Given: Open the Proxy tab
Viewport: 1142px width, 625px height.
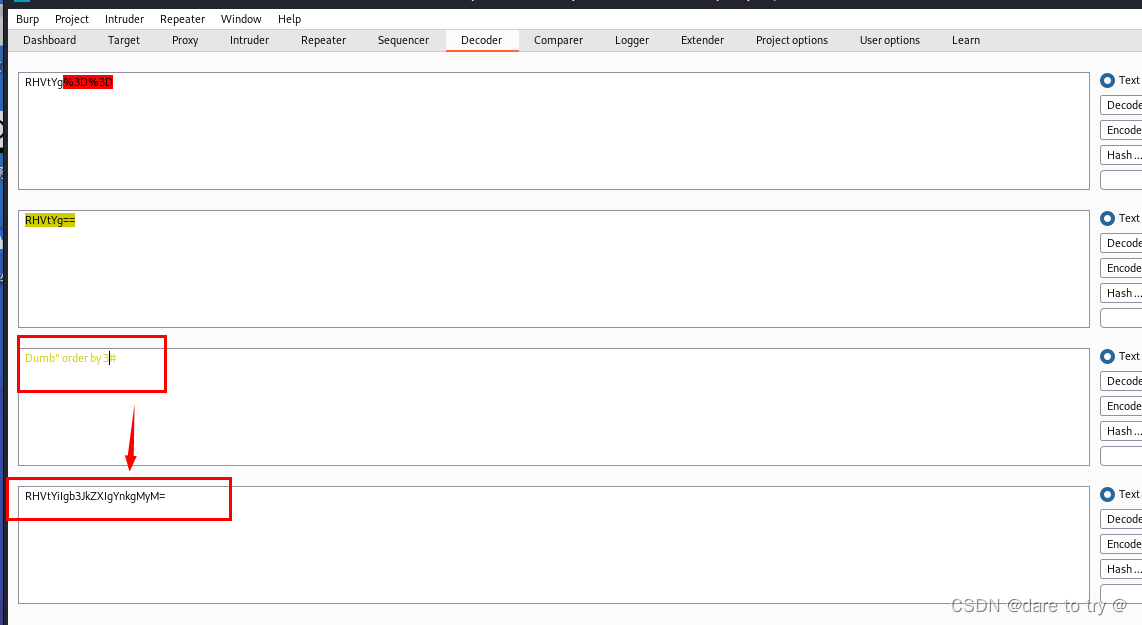Looking at the screenshot, I should 184,40.
